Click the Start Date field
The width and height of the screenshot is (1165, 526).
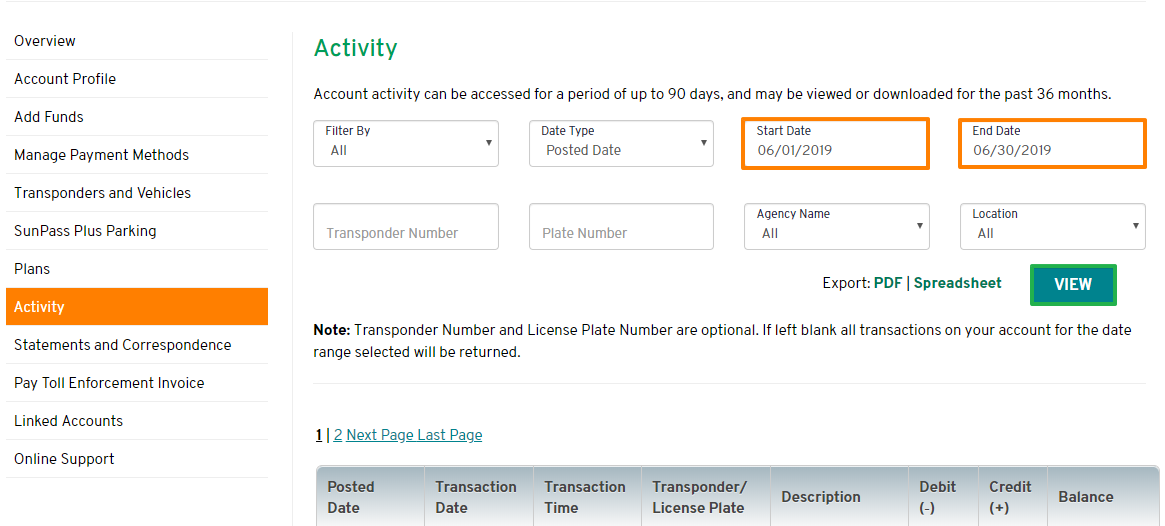(x=835, y=143)
